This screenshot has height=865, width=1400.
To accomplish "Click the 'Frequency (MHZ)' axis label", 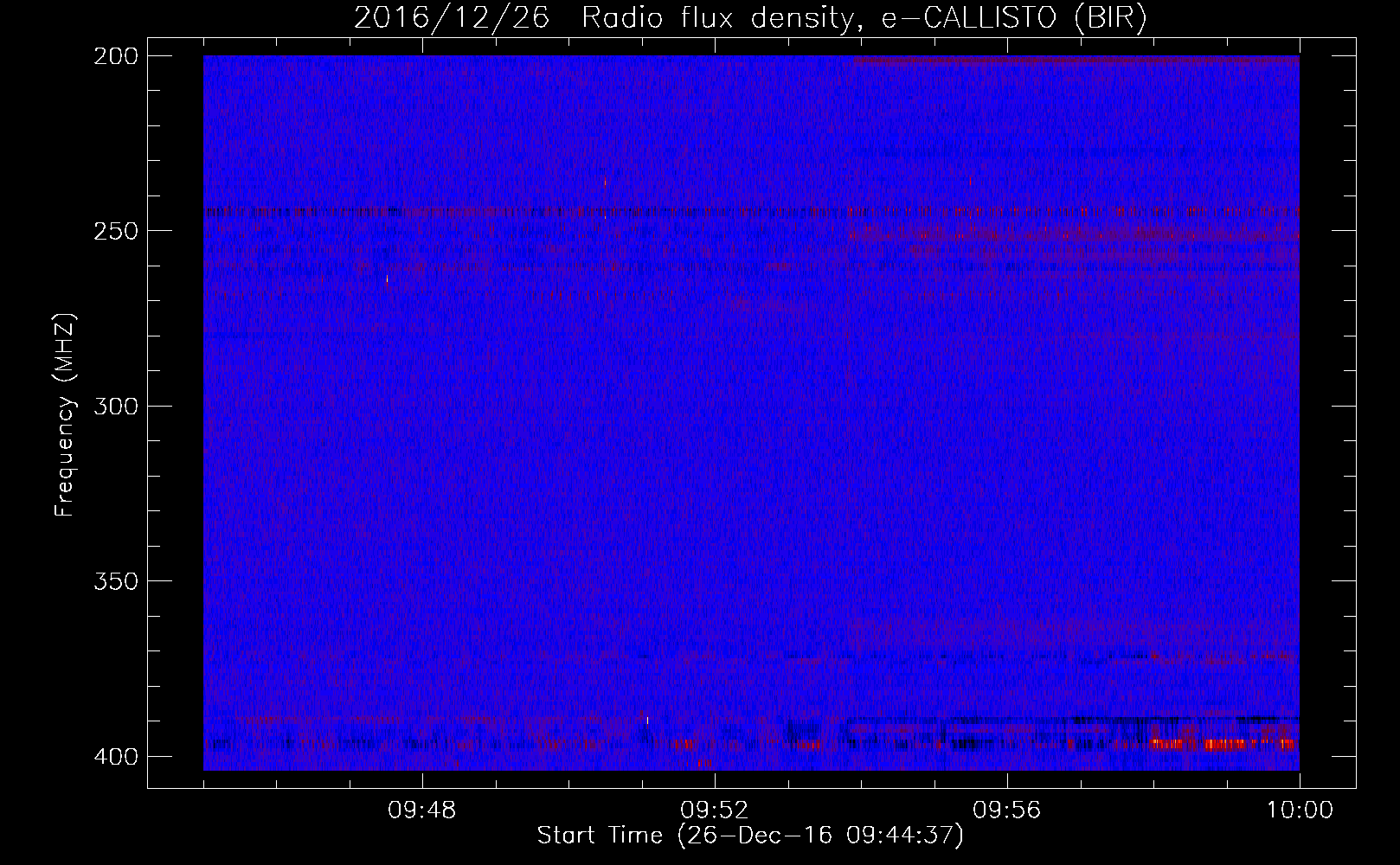I will (65, 414).
